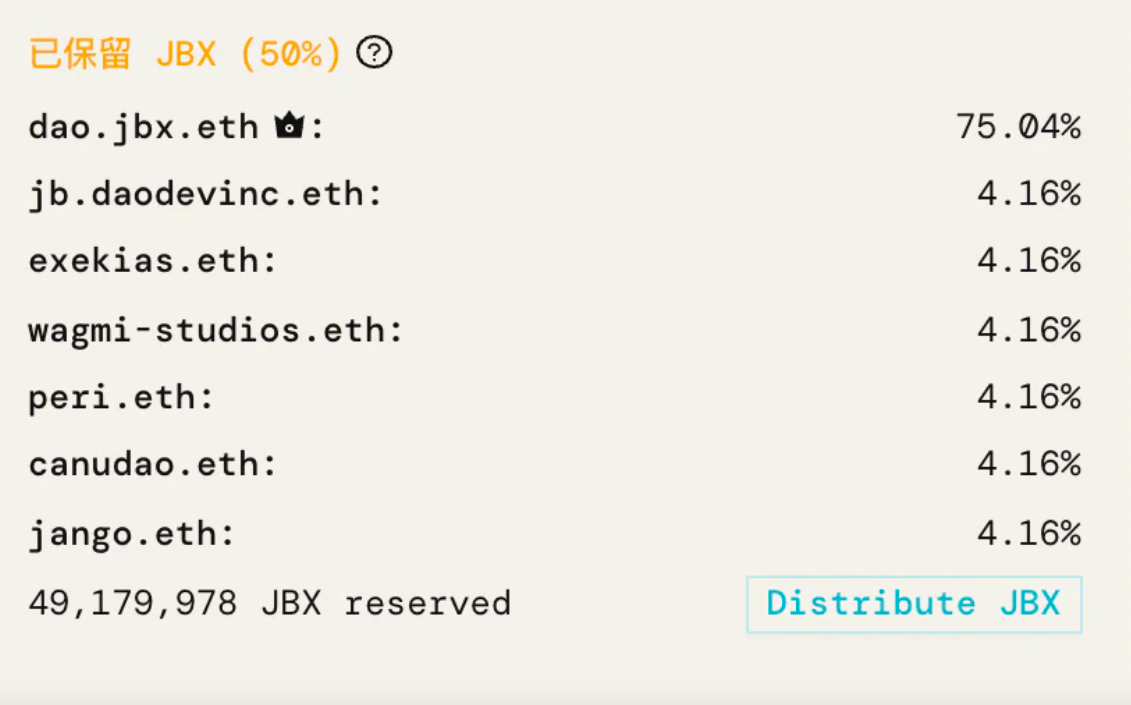Click 49,179,978 JBX reserved text

(x=270, y=603)
